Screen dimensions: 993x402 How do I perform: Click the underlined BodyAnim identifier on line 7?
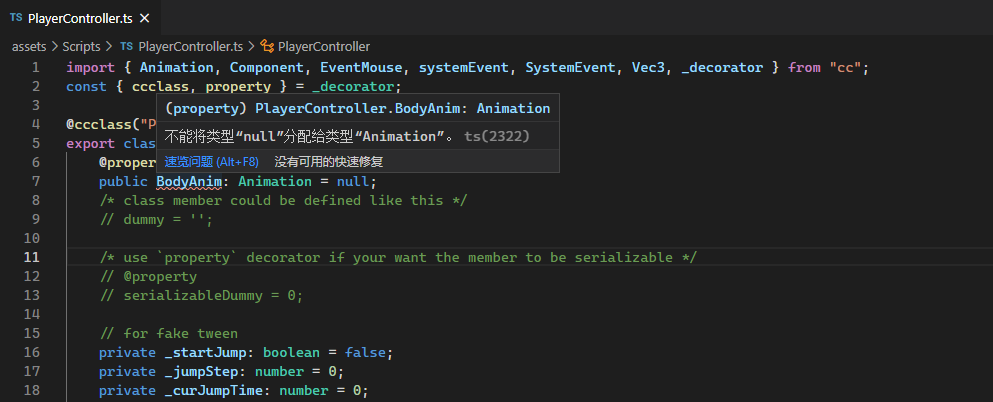(x=189, y=181)
